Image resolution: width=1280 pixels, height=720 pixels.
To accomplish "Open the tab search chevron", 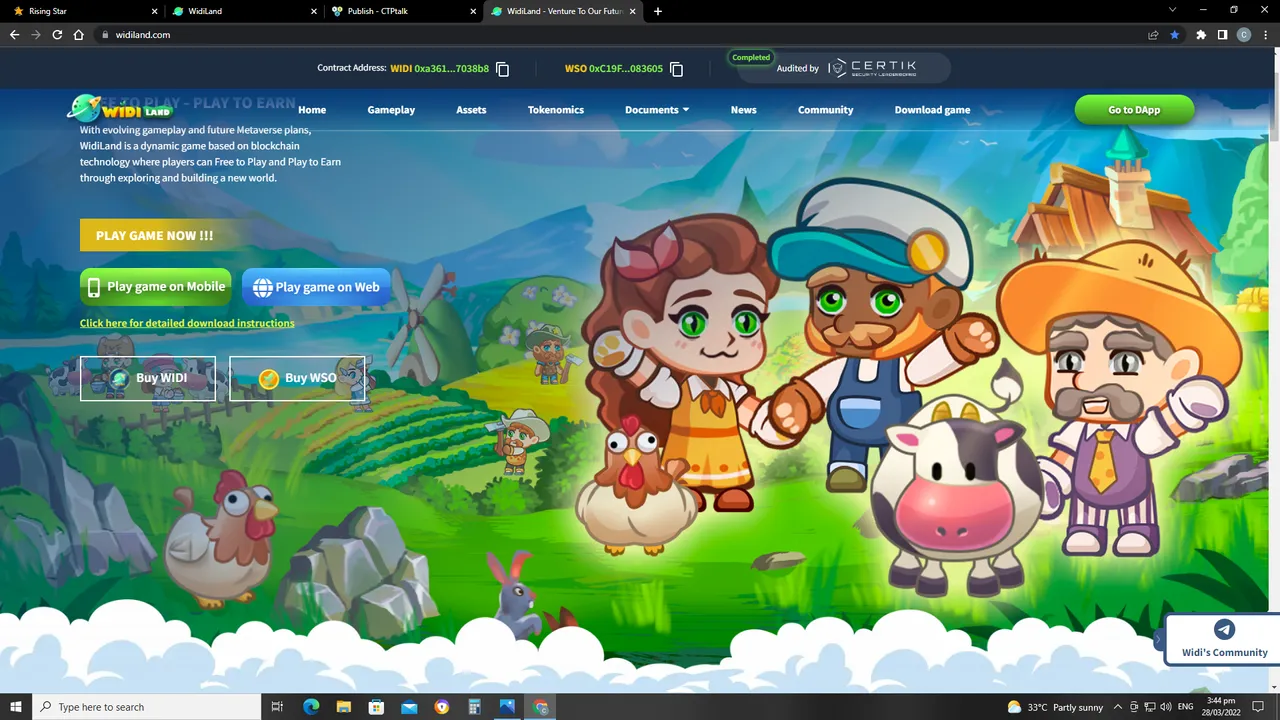I will tap(1173, 10).
